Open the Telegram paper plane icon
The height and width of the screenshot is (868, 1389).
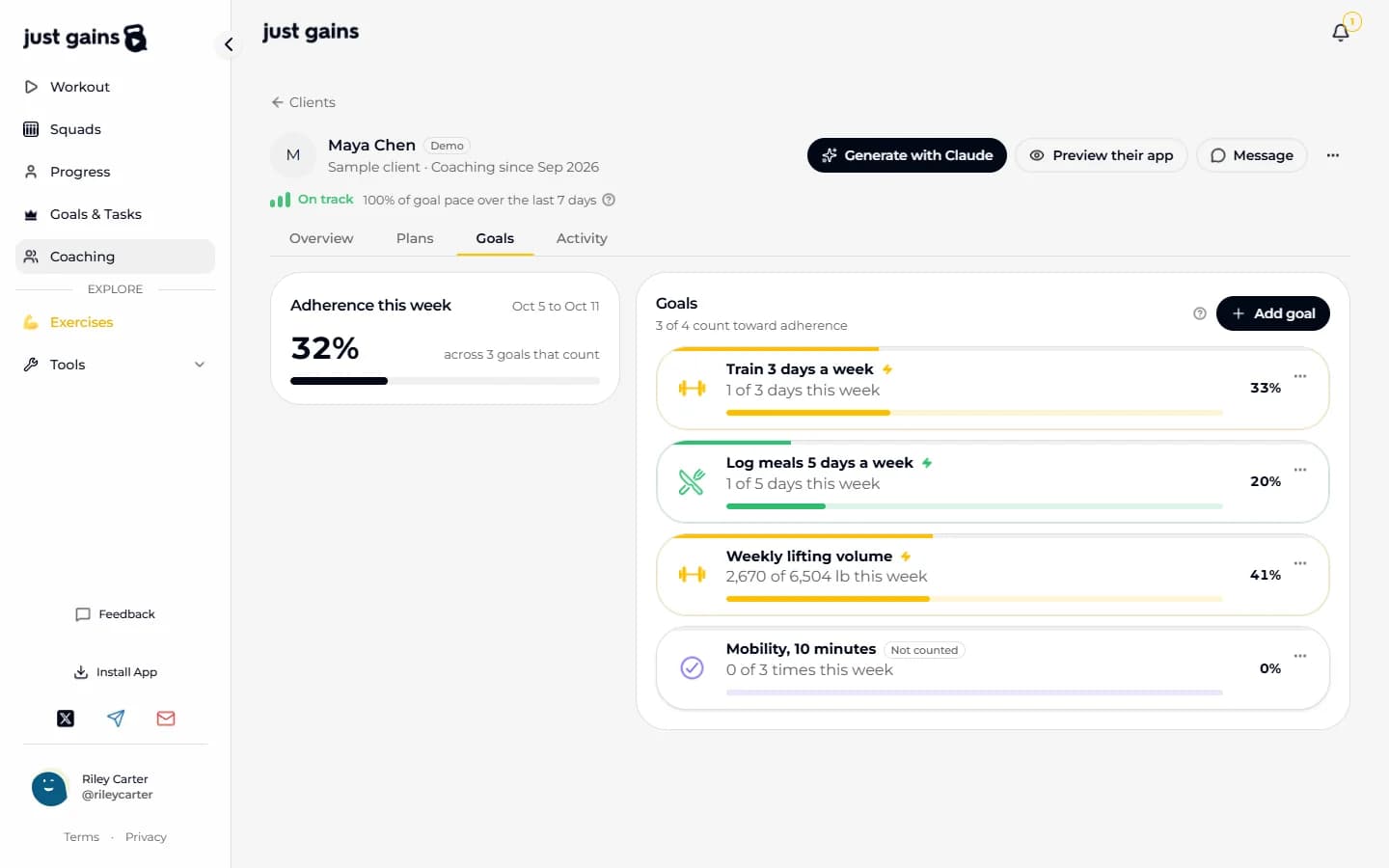coord(116,719)
